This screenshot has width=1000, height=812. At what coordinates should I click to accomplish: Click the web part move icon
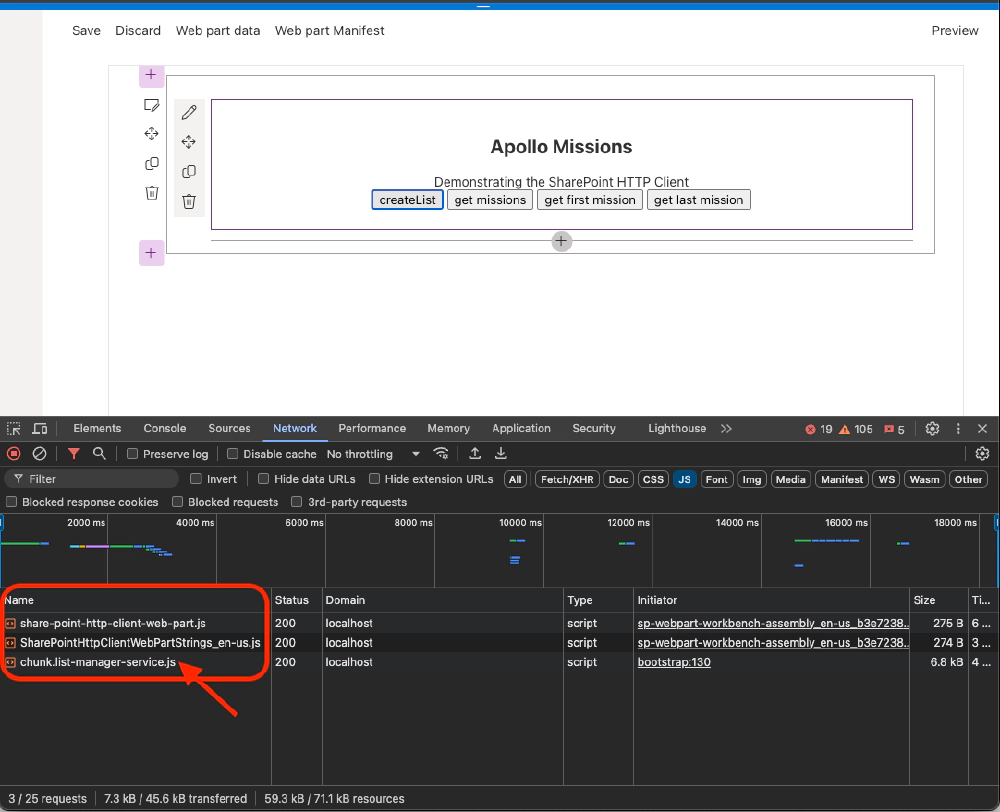(x=189, y=142)
